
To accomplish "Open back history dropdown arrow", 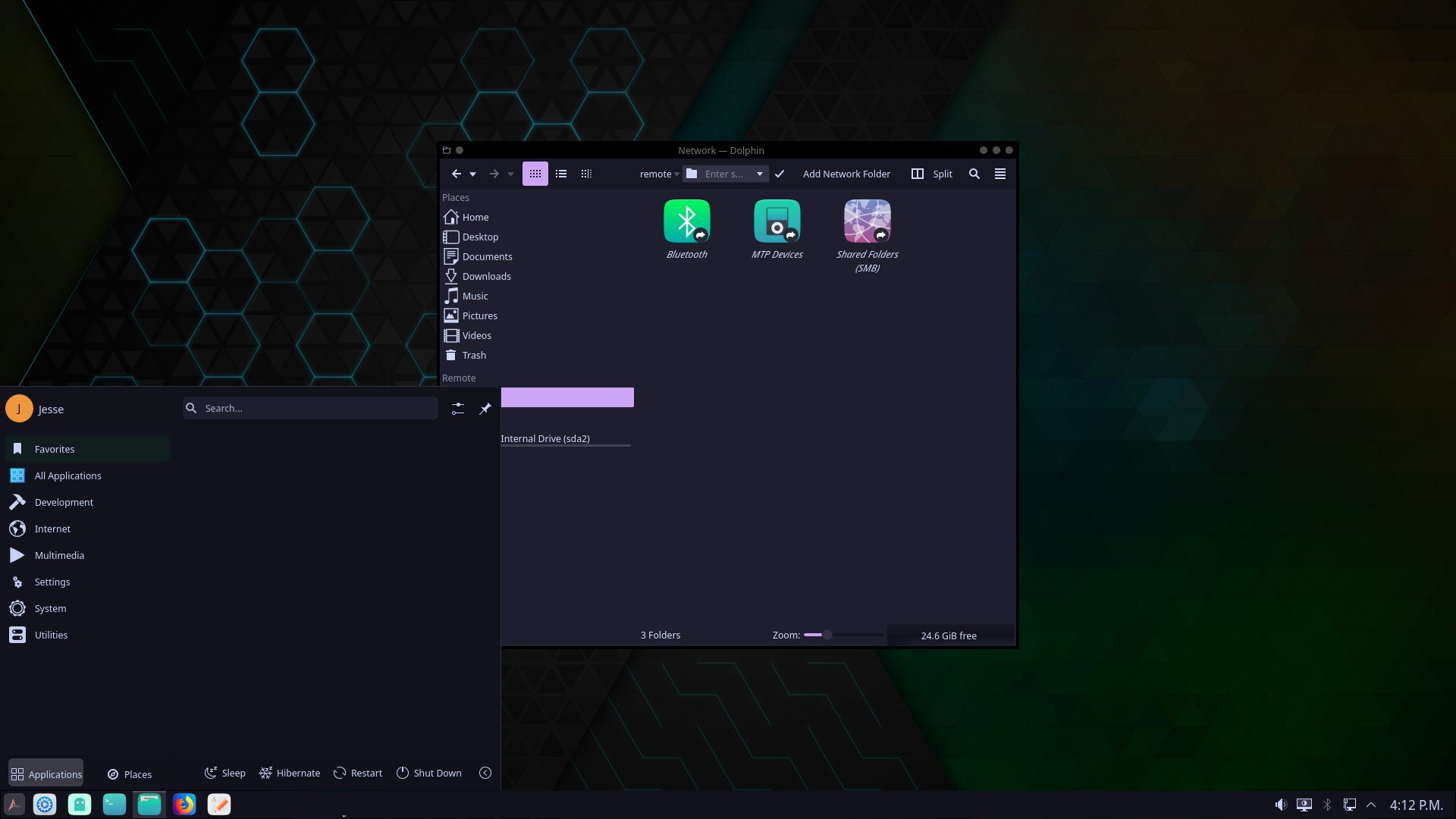I will pos(472,174).
